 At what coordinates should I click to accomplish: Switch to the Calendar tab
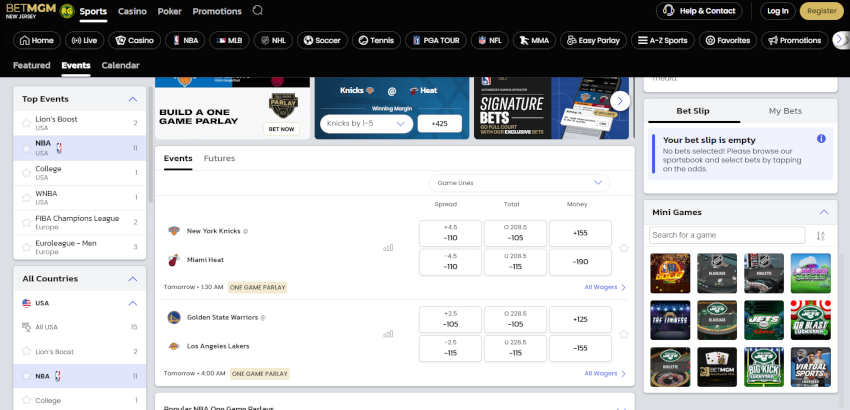tap(120, 65)
